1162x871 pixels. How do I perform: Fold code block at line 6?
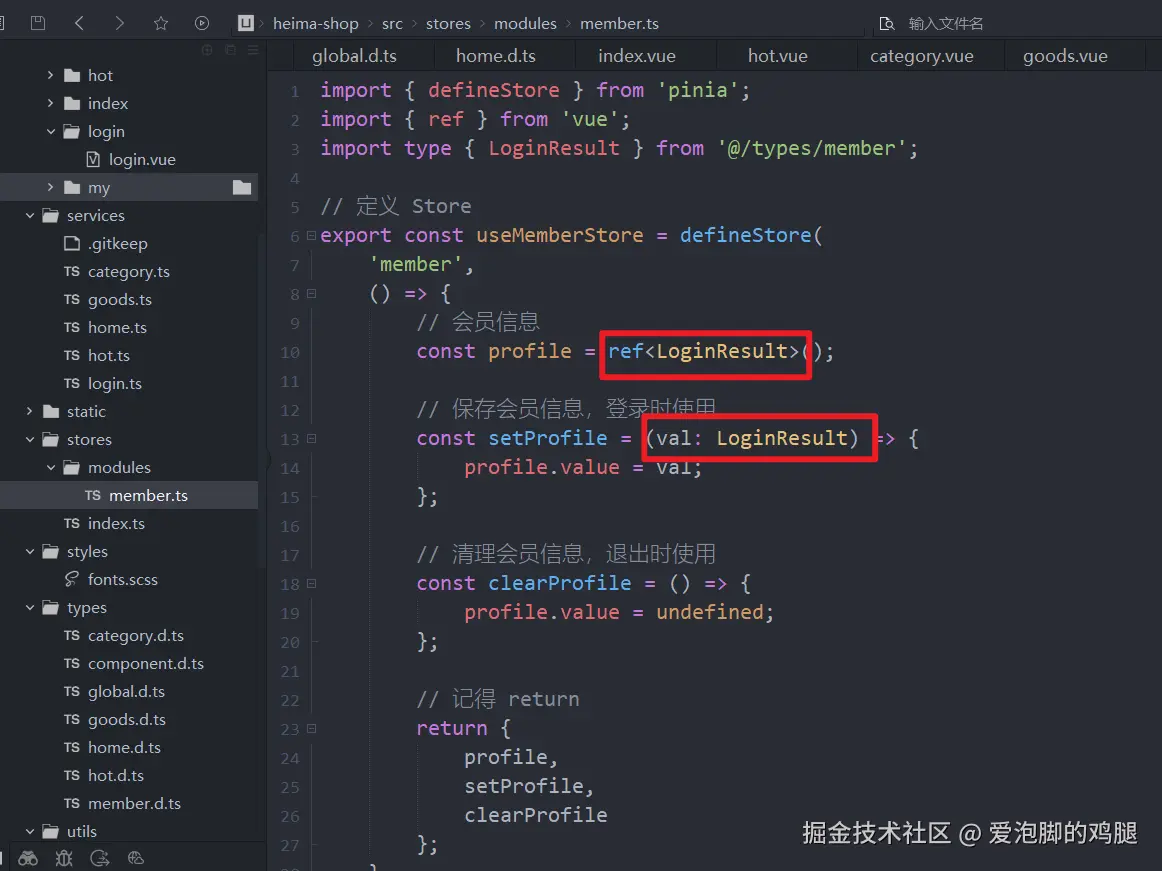point(311,236)
